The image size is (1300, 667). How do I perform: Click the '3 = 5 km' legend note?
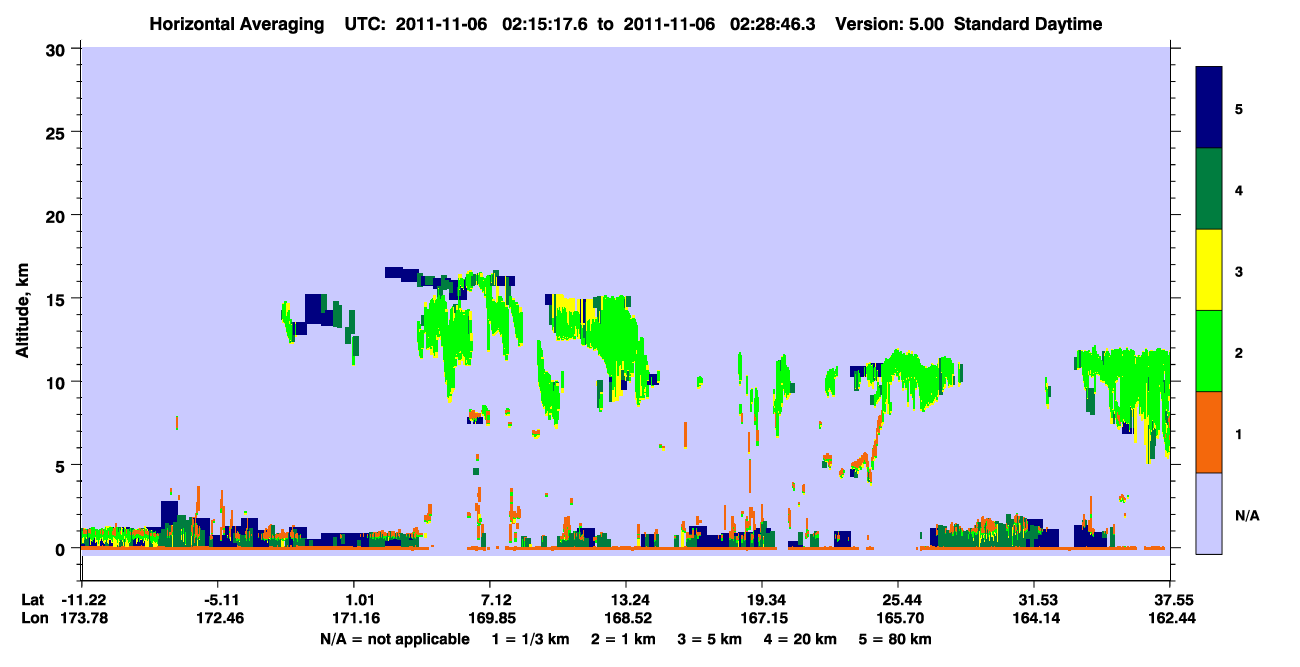710,638
